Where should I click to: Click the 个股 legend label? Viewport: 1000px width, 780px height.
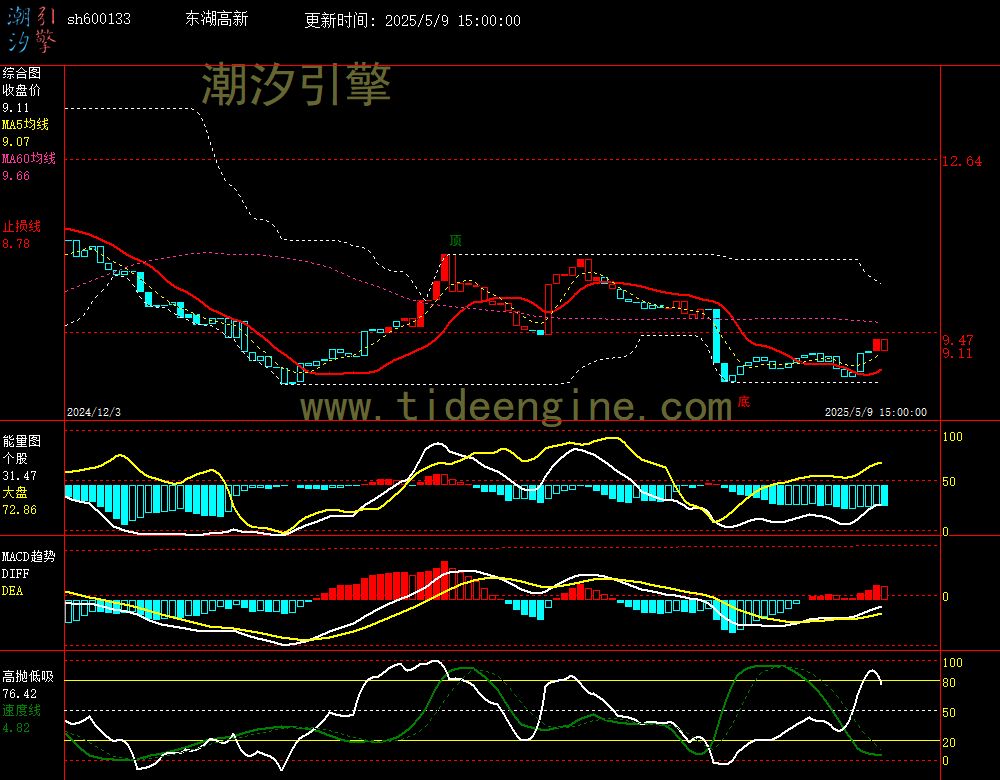[x=15, y=459]
